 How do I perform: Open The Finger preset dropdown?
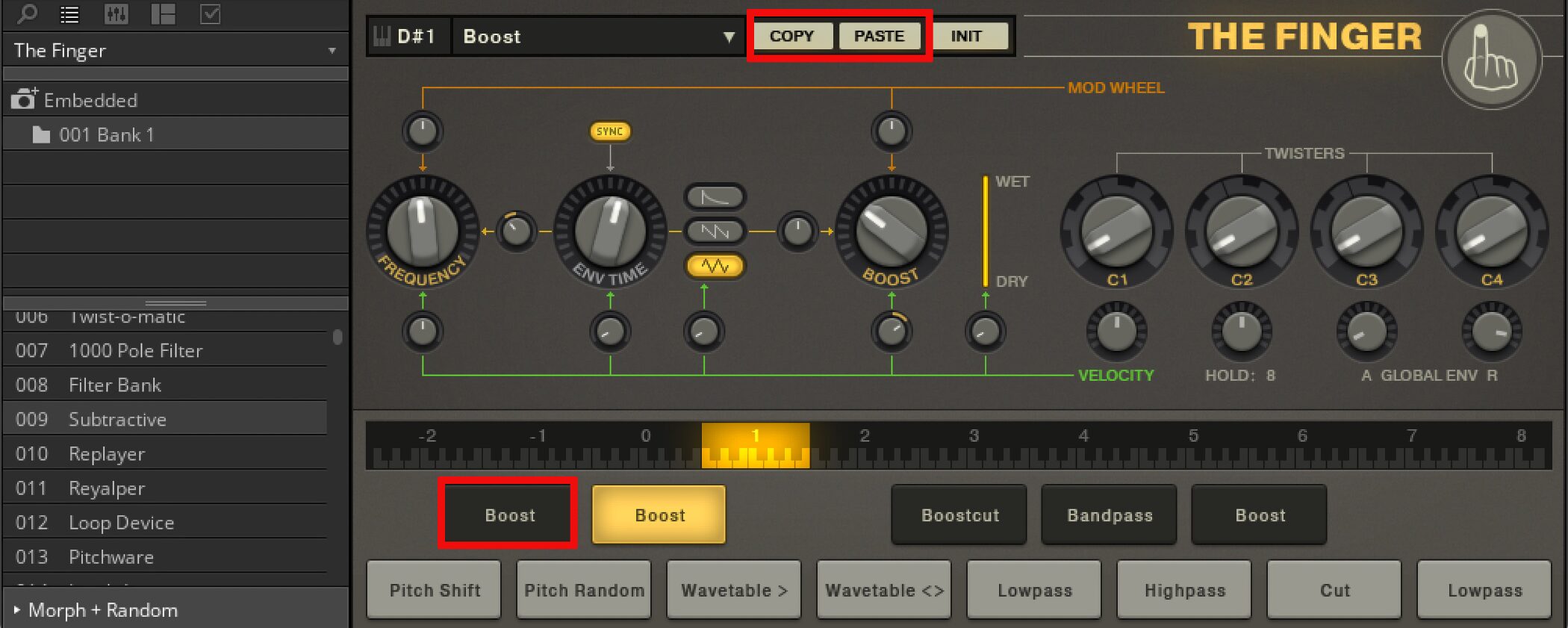point(175,50)
